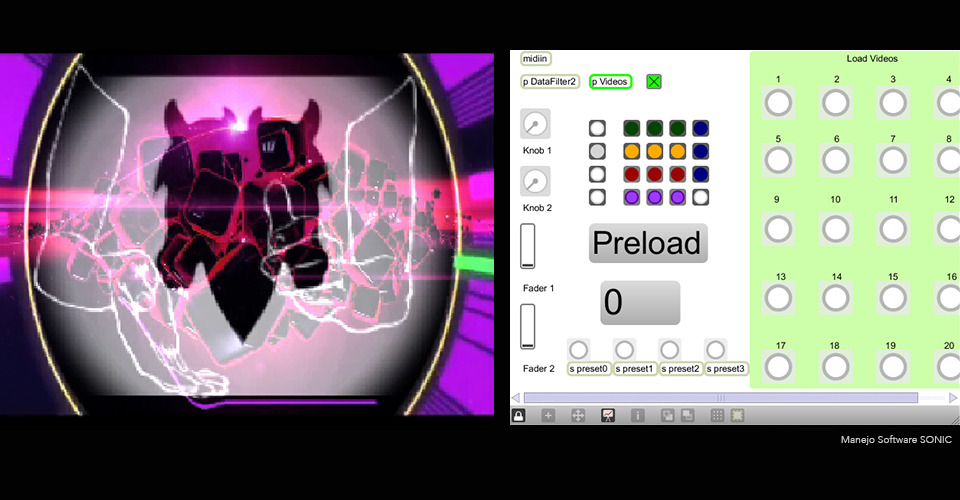Load video slot 15
Image resolution: width=960 pixels, height=500 pixels.
pyautogui.click(x=893, y=299)
